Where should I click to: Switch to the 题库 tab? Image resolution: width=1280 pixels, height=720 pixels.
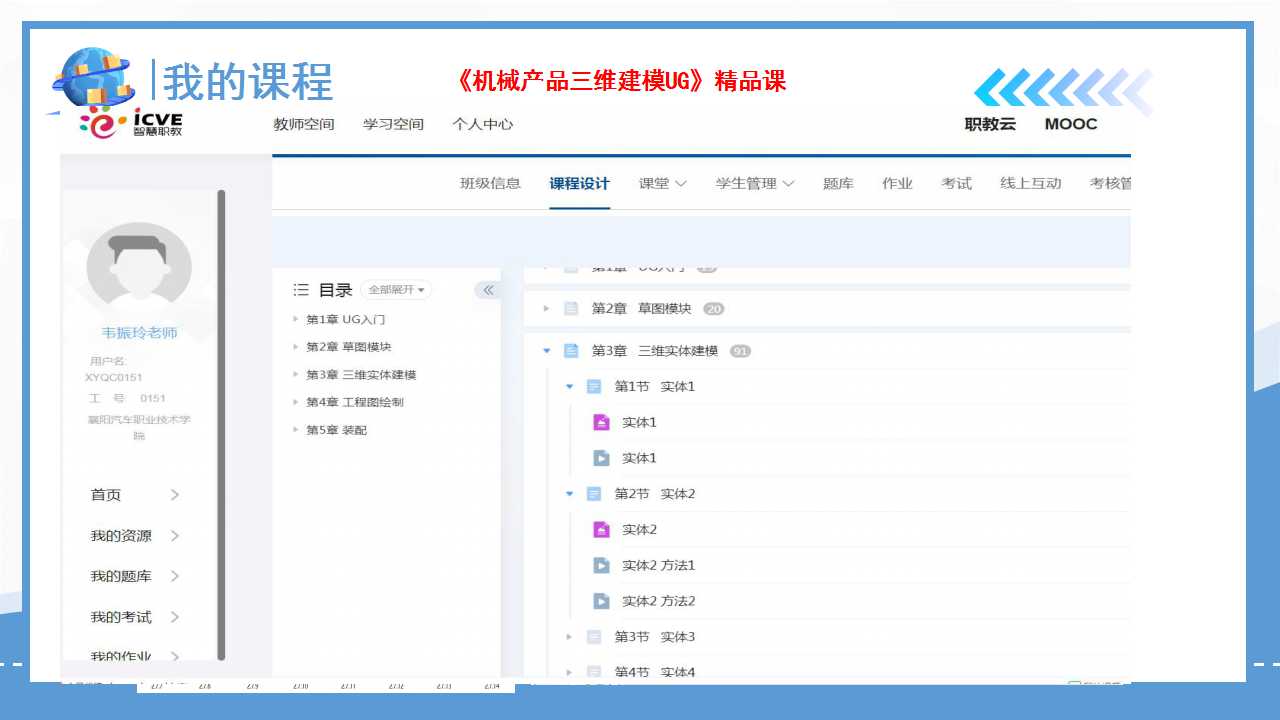(838, 183)
